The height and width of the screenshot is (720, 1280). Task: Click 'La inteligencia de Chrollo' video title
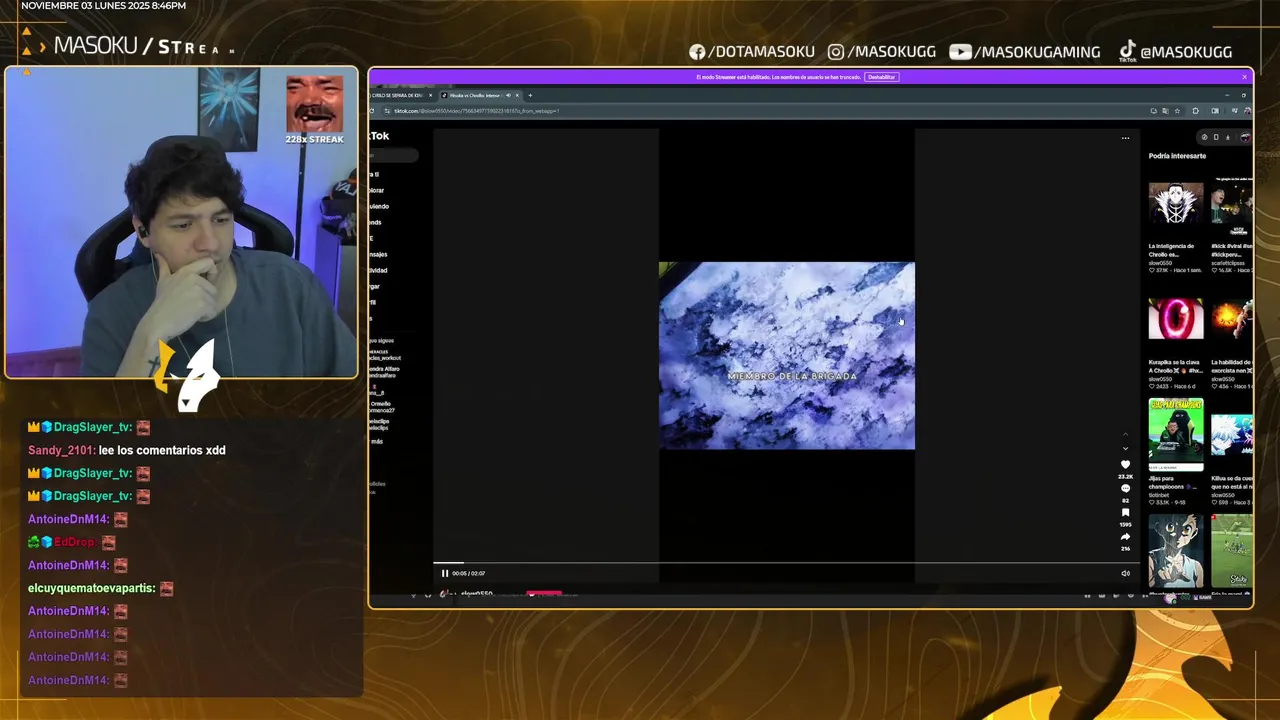1172,250
